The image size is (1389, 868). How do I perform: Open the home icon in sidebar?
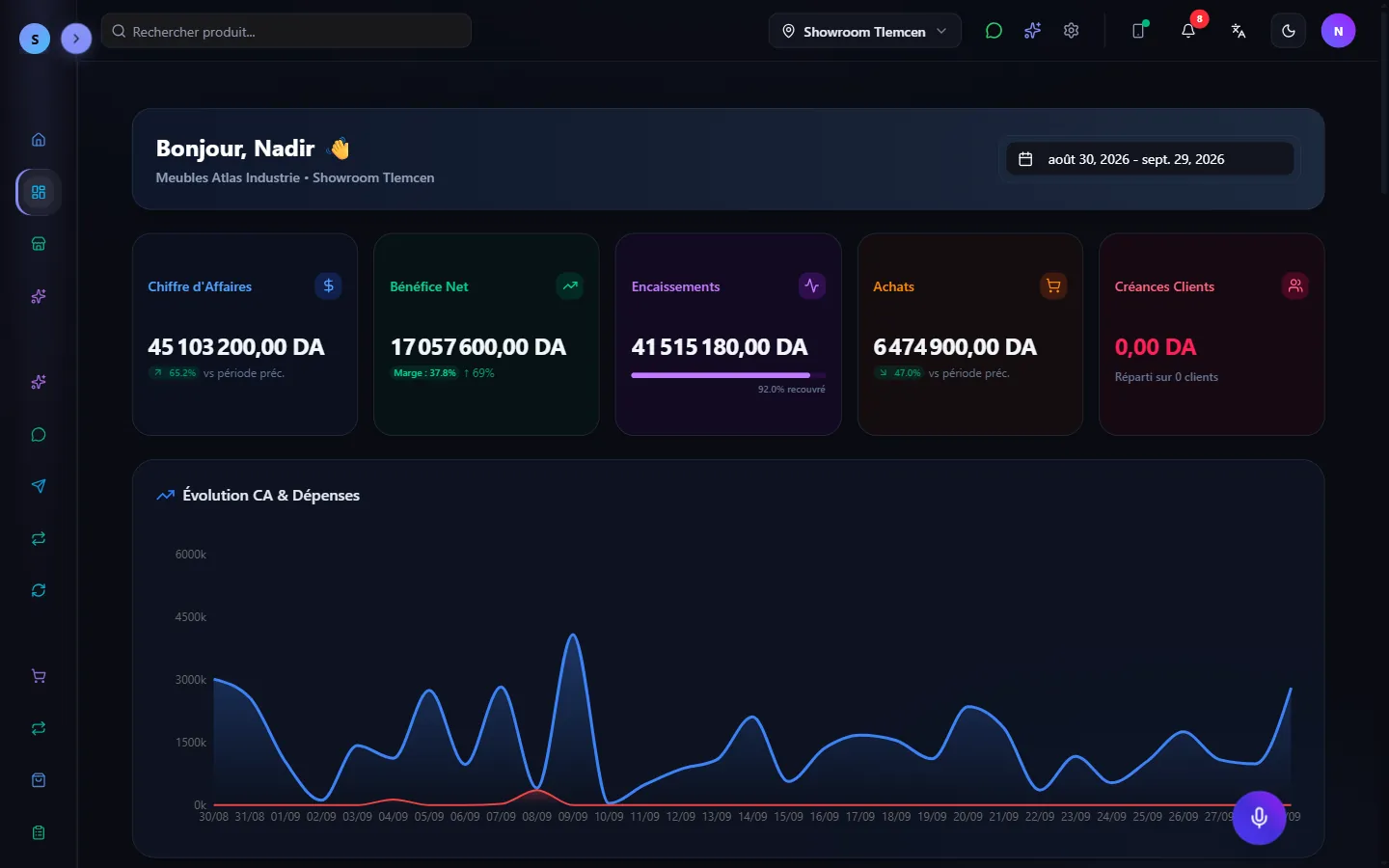tap(39, 140)
